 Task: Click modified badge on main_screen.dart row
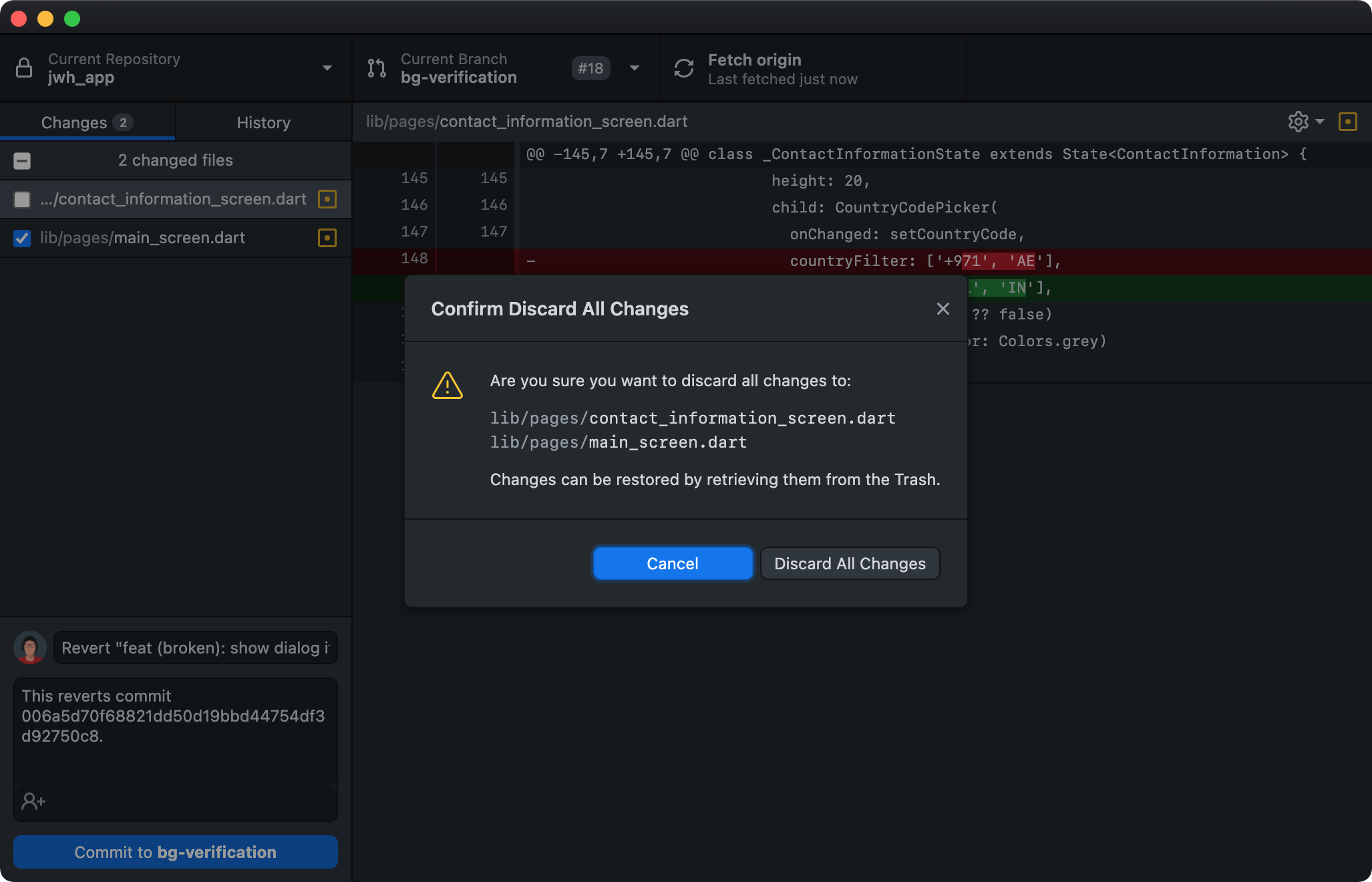pos(327,238)
